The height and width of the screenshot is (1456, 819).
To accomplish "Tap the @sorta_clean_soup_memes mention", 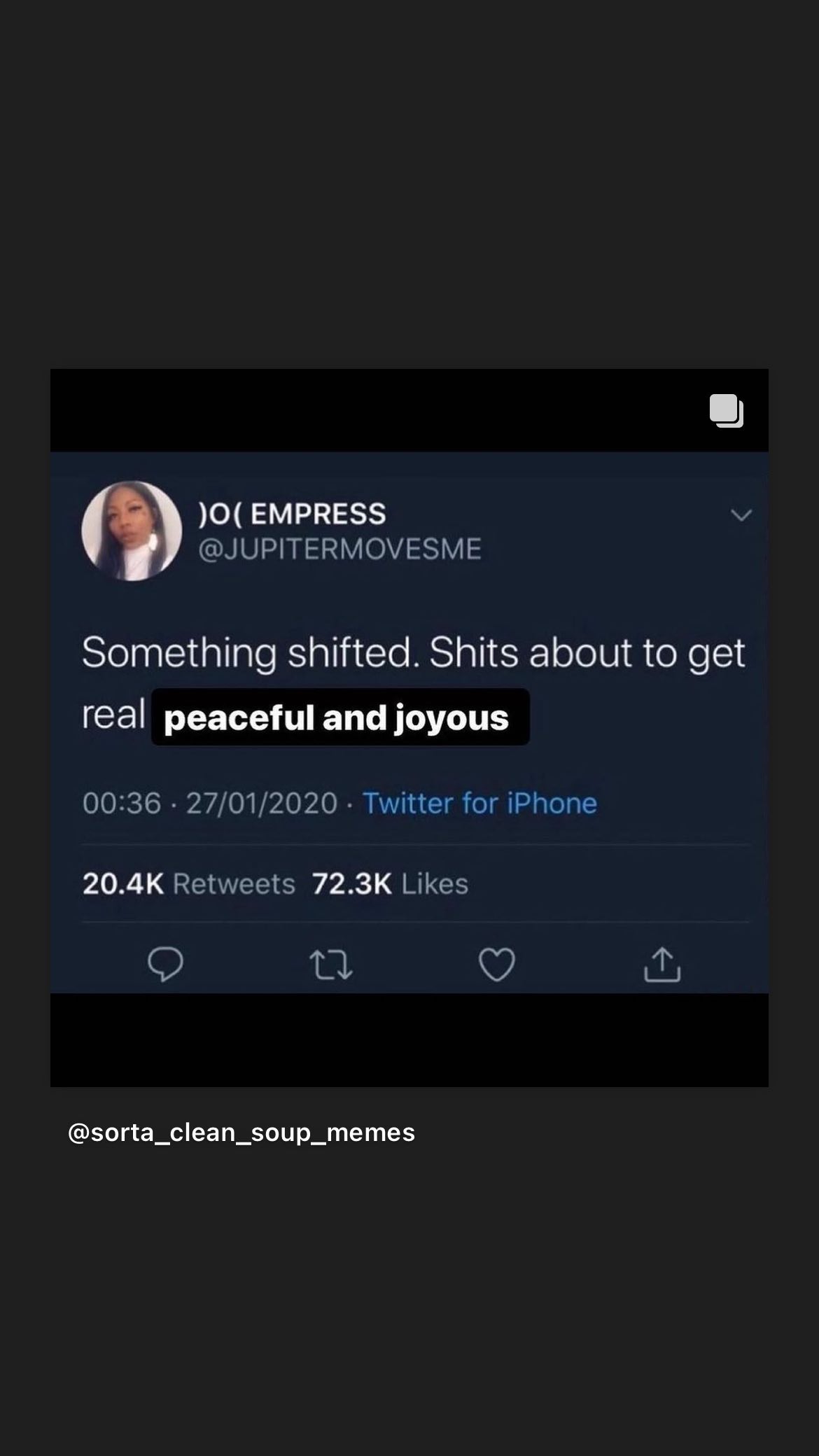I will pyautogui.click(x=241, y=1132).
